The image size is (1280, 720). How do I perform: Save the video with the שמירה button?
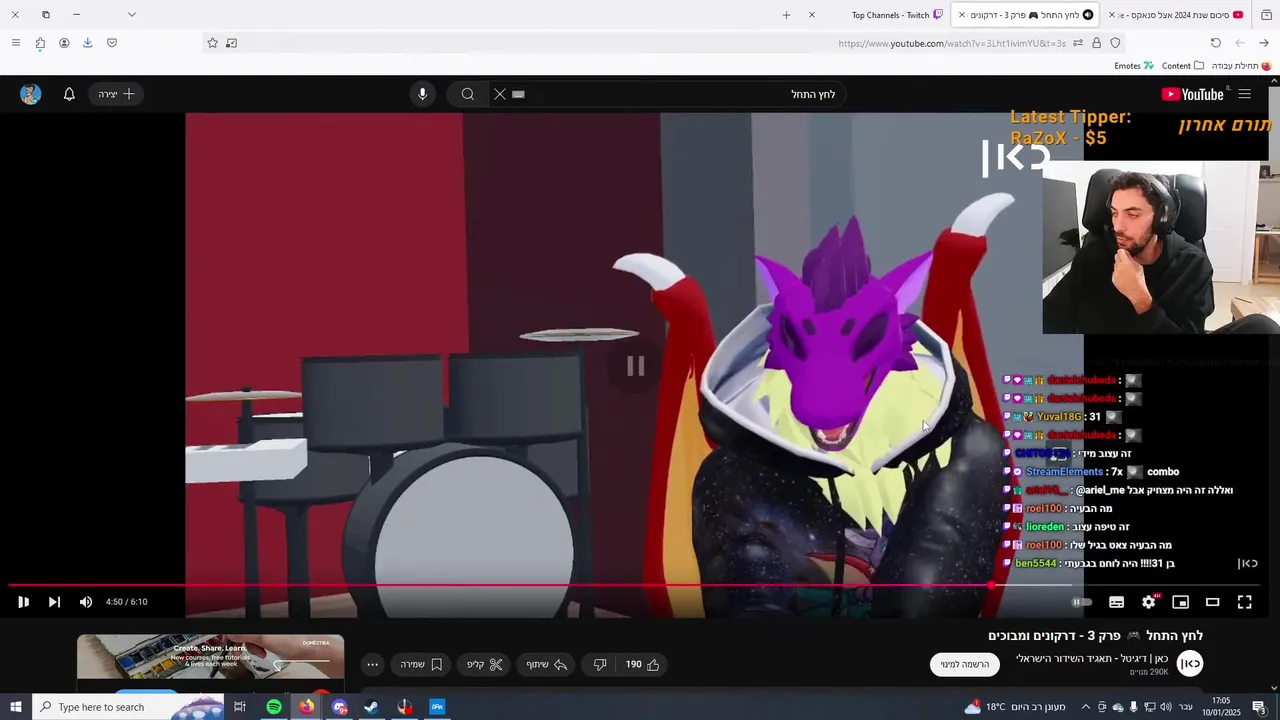tap(421, 664)
